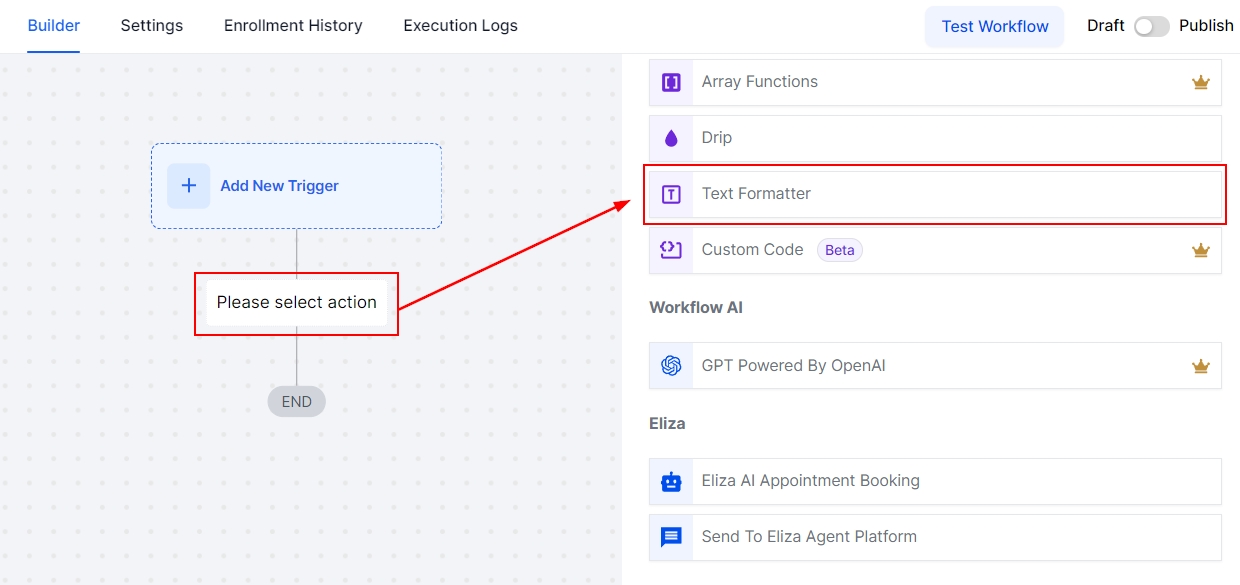Click the END node in workflow

(x=296, y=402)
